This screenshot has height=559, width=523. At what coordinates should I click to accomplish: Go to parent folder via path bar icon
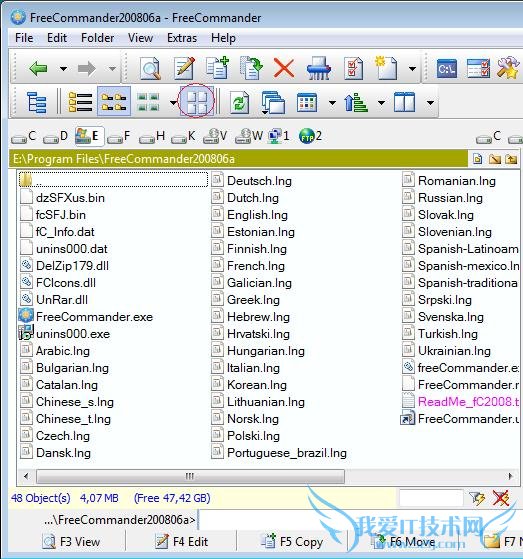pyautogui.click(x=511, y=159)
